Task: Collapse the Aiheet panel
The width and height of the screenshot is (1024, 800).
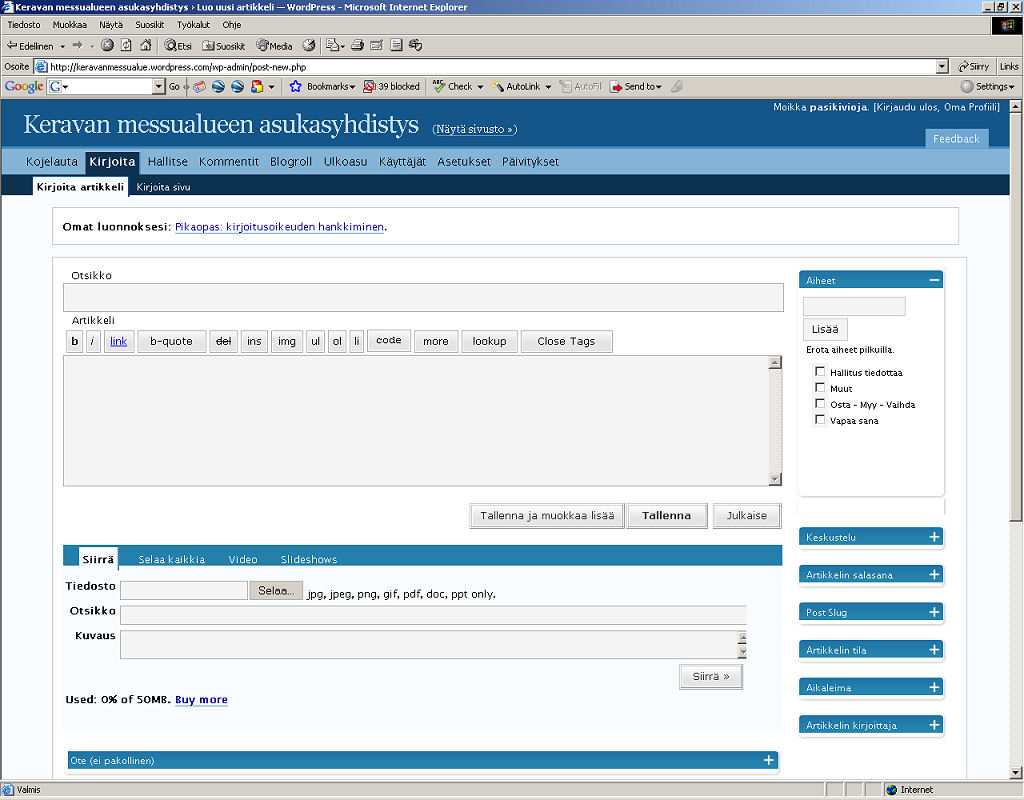Action: click(934, 280)
